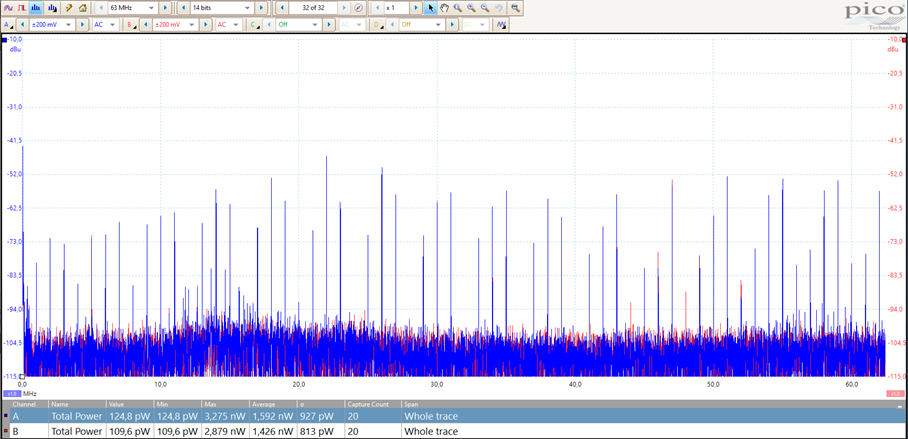The height and width of the screenshot is (439, 908).
Task: Select Persistence mode icon
Action: pos(21,7)
